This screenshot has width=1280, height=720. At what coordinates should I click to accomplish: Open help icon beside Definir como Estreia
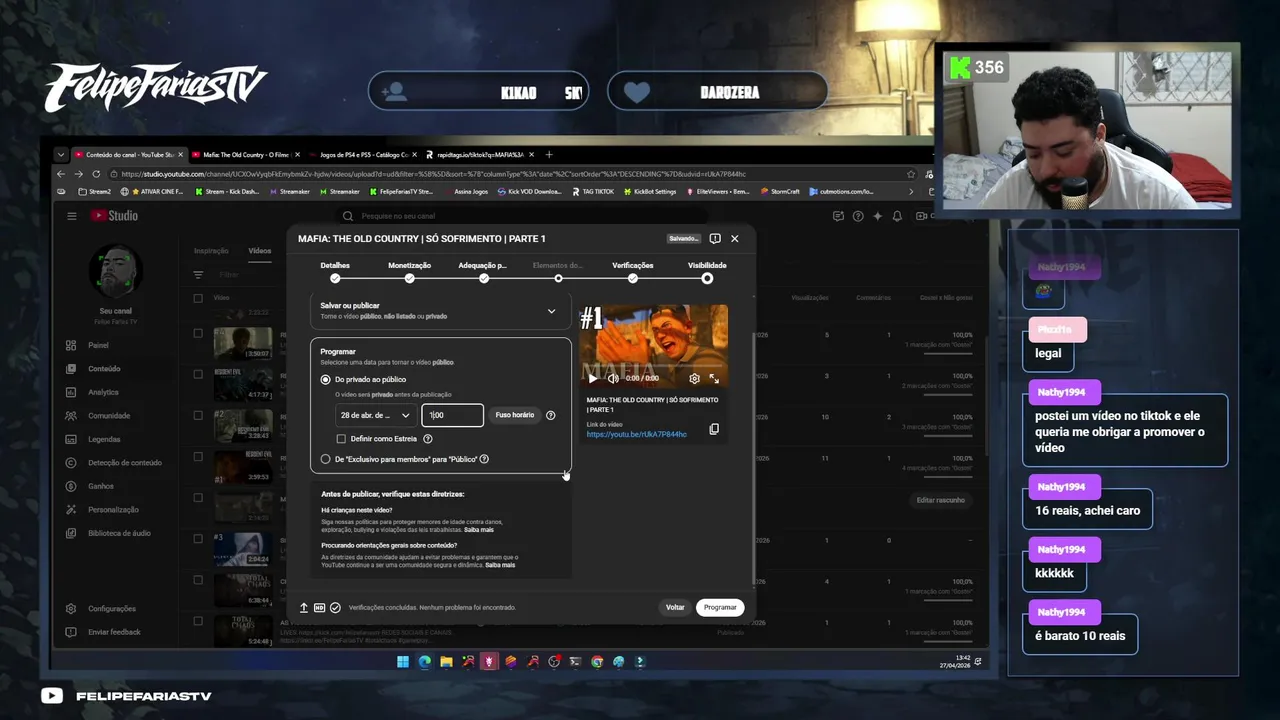[x=427, y=439]
